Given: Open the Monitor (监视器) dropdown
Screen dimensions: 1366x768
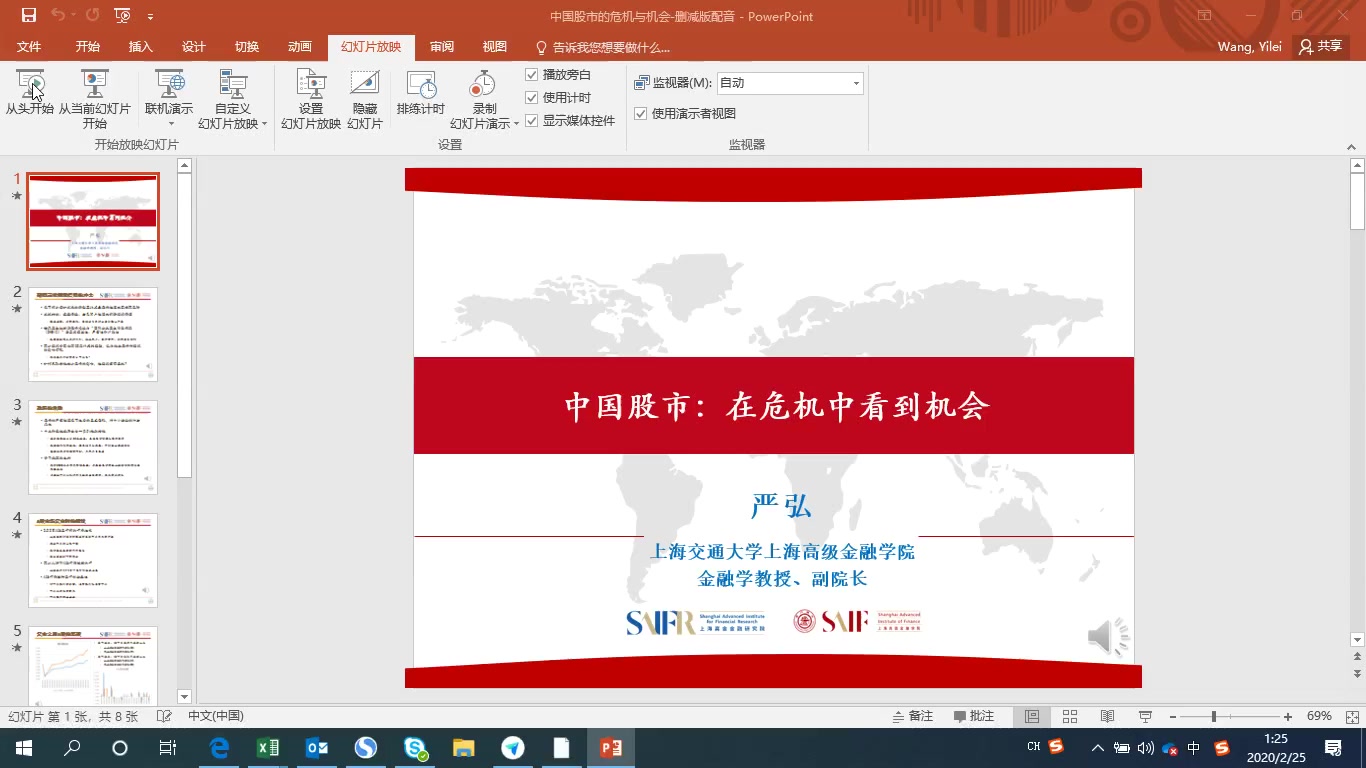Looking at the screenshot, I should click(790, 83).
